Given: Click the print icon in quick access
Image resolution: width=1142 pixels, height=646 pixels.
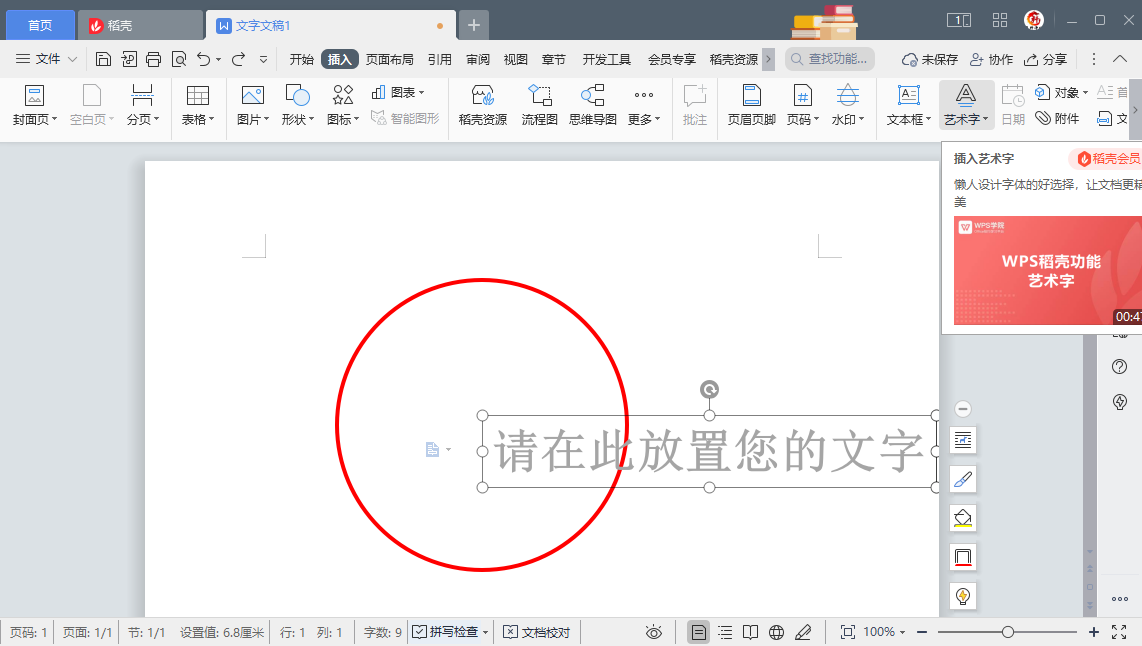Looking at the screenshot, I should [x=153, y=60].
